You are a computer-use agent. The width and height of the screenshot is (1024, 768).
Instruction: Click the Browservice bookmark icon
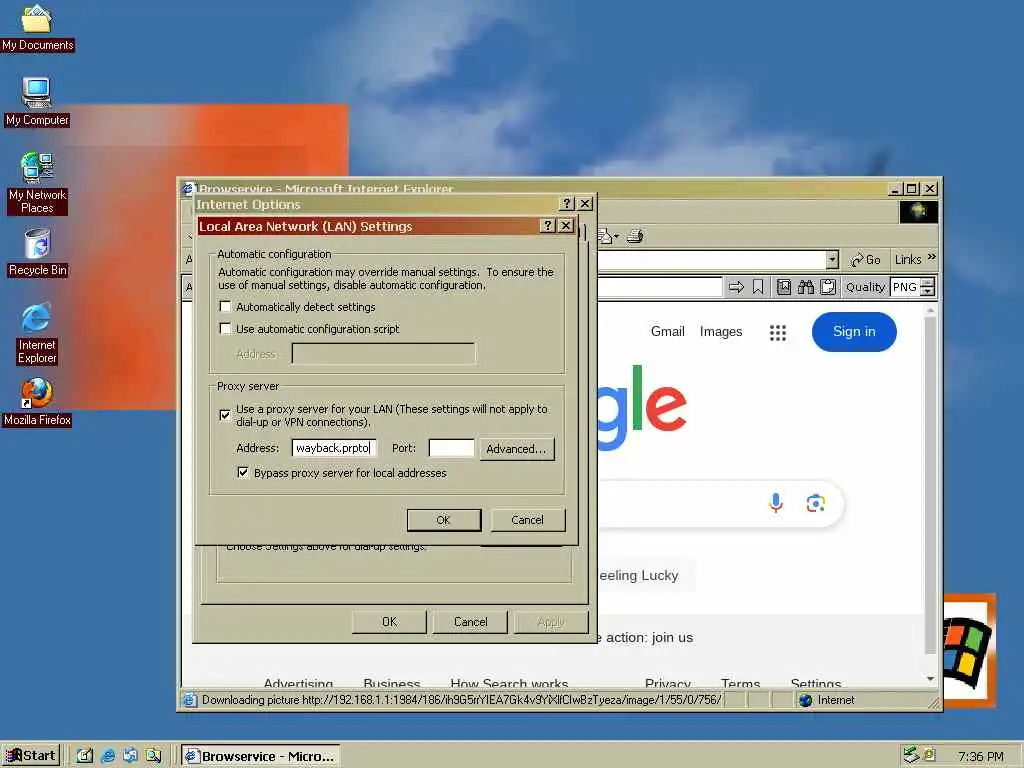[x=758, y=287]
